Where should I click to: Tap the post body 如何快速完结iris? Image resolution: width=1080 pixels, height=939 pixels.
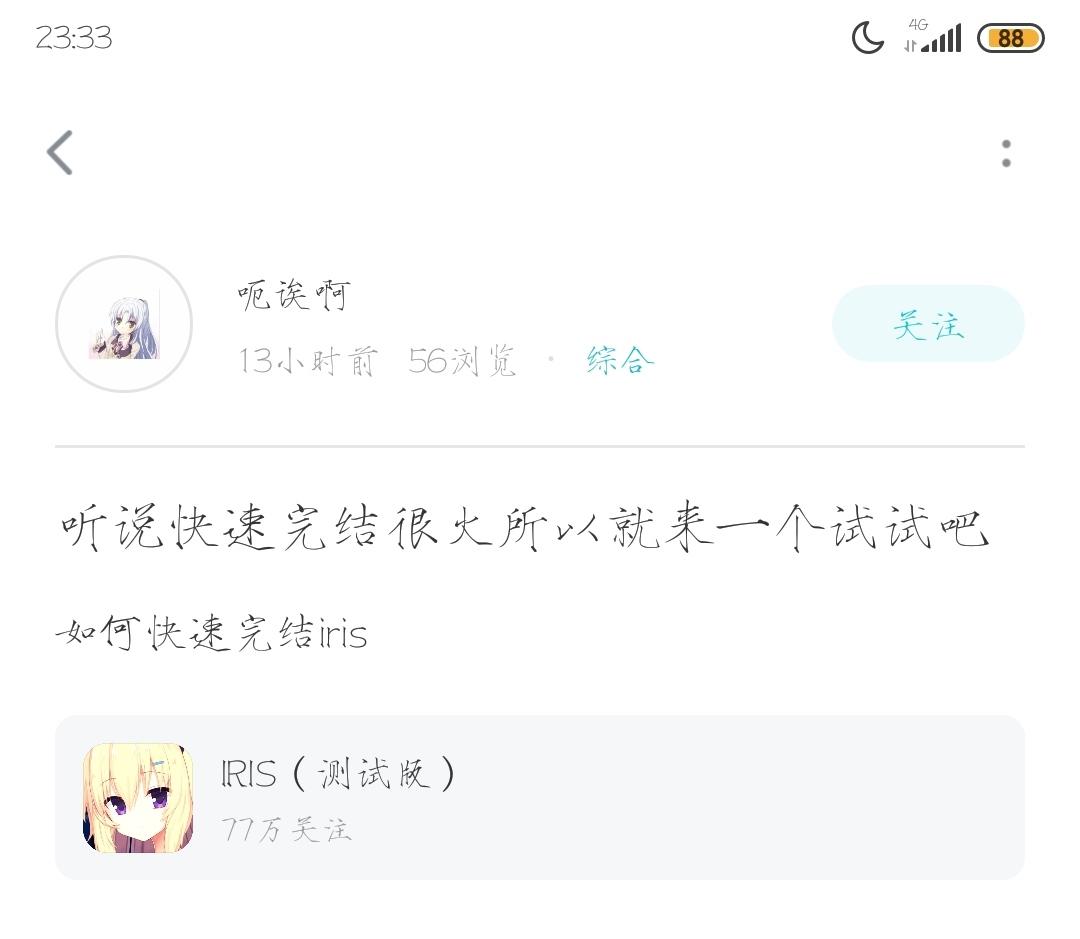pos(211,632)
